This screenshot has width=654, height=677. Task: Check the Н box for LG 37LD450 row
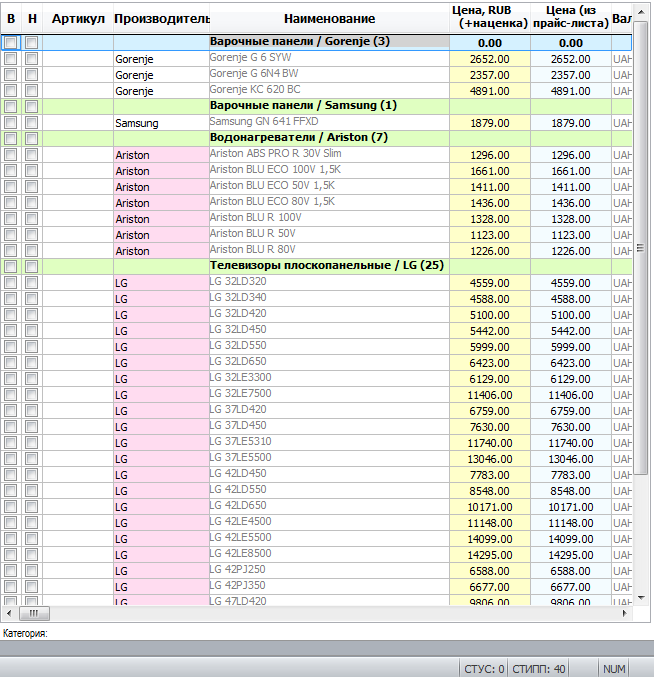(32, 427)
